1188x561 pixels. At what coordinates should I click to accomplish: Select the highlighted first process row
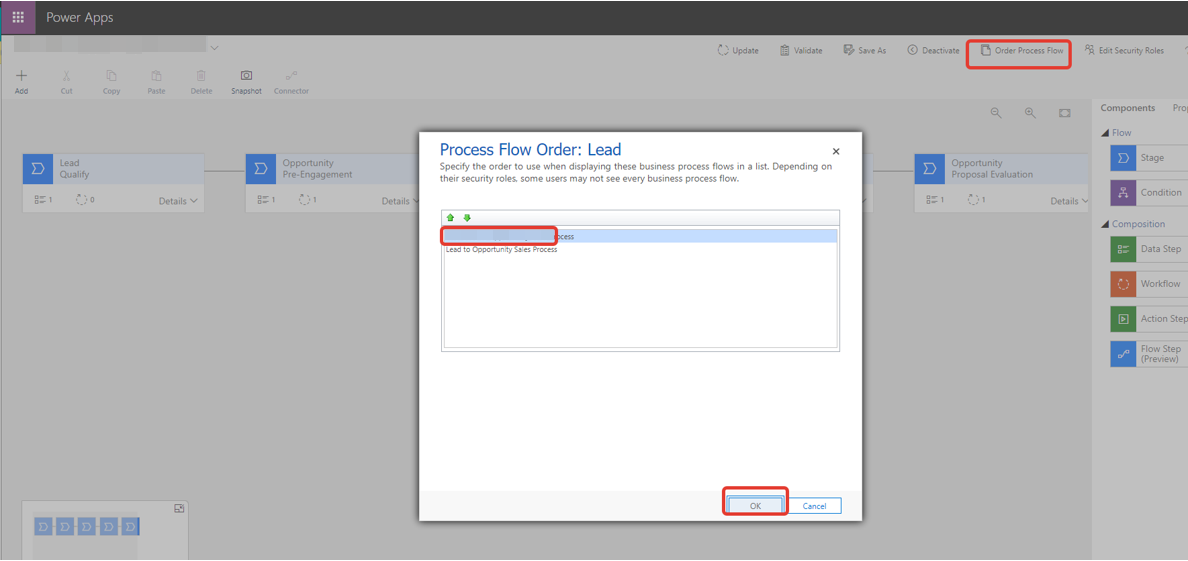coord(640,237)
